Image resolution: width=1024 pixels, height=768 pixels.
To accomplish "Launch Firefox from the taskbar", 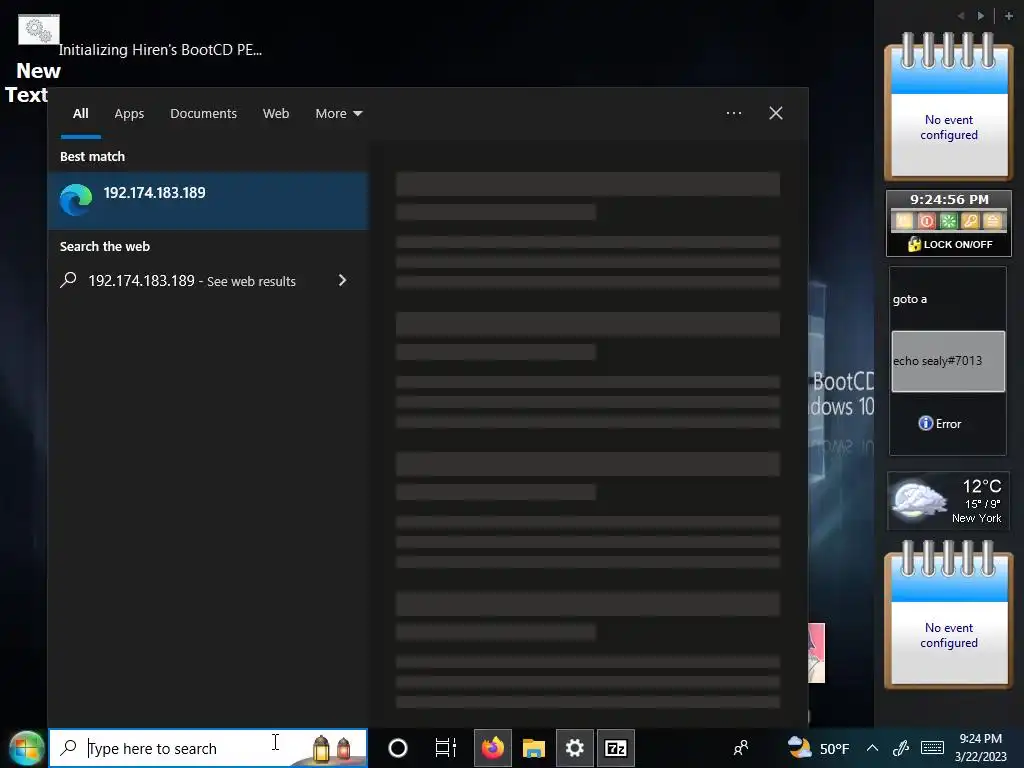I will [x=492, y=748].
